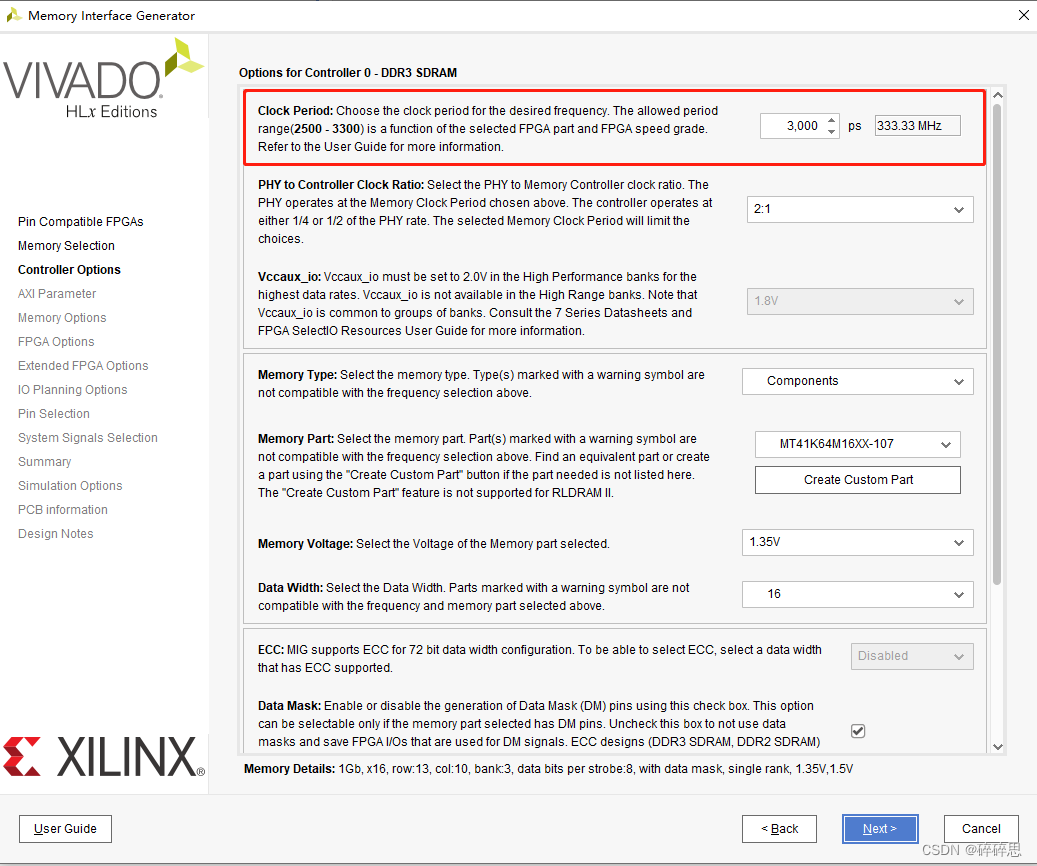Open the Memory Type dropdown showing Components

(x=857, y=381)
